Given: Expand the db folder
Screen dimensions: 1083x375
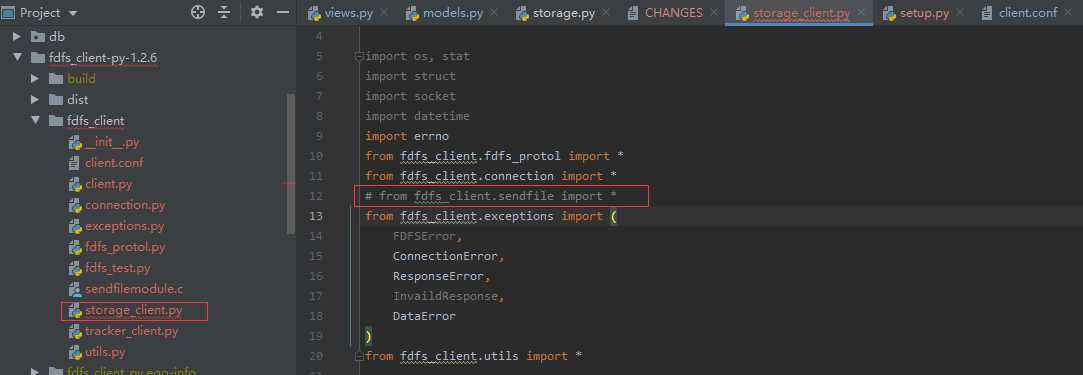Looking at the screenshot, I should tap(17, 37).
